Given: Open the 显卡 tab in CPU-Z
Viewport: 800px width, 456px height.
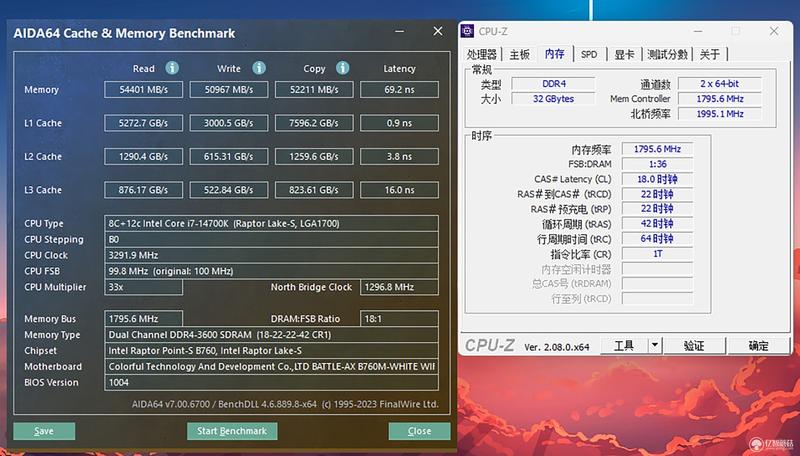Looking at the screenshot, I should 624,54.
